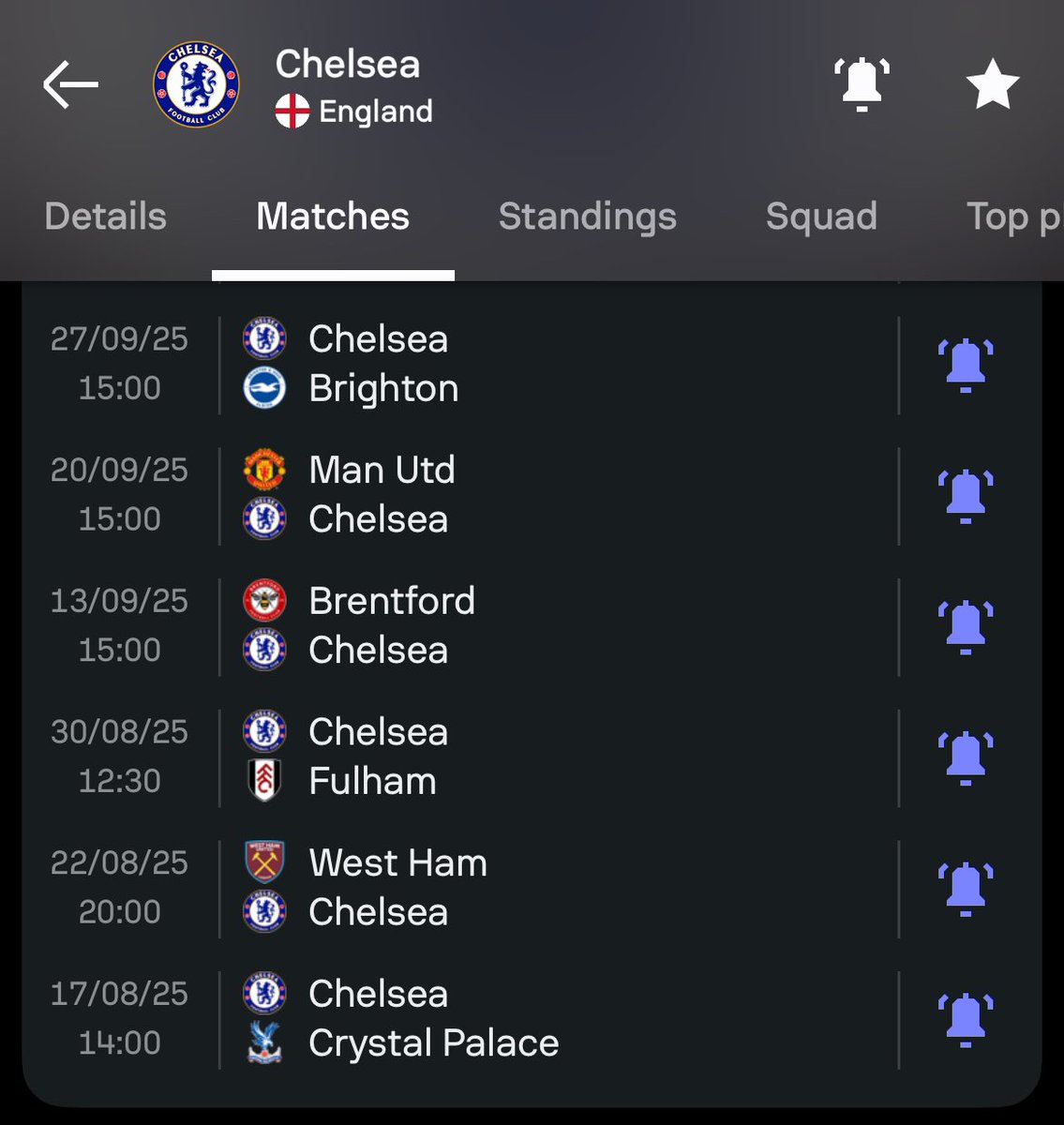This screenshot has width=1064, height=1125.
Task: Toggle team notifications bell in header
Action: point(862,84)
